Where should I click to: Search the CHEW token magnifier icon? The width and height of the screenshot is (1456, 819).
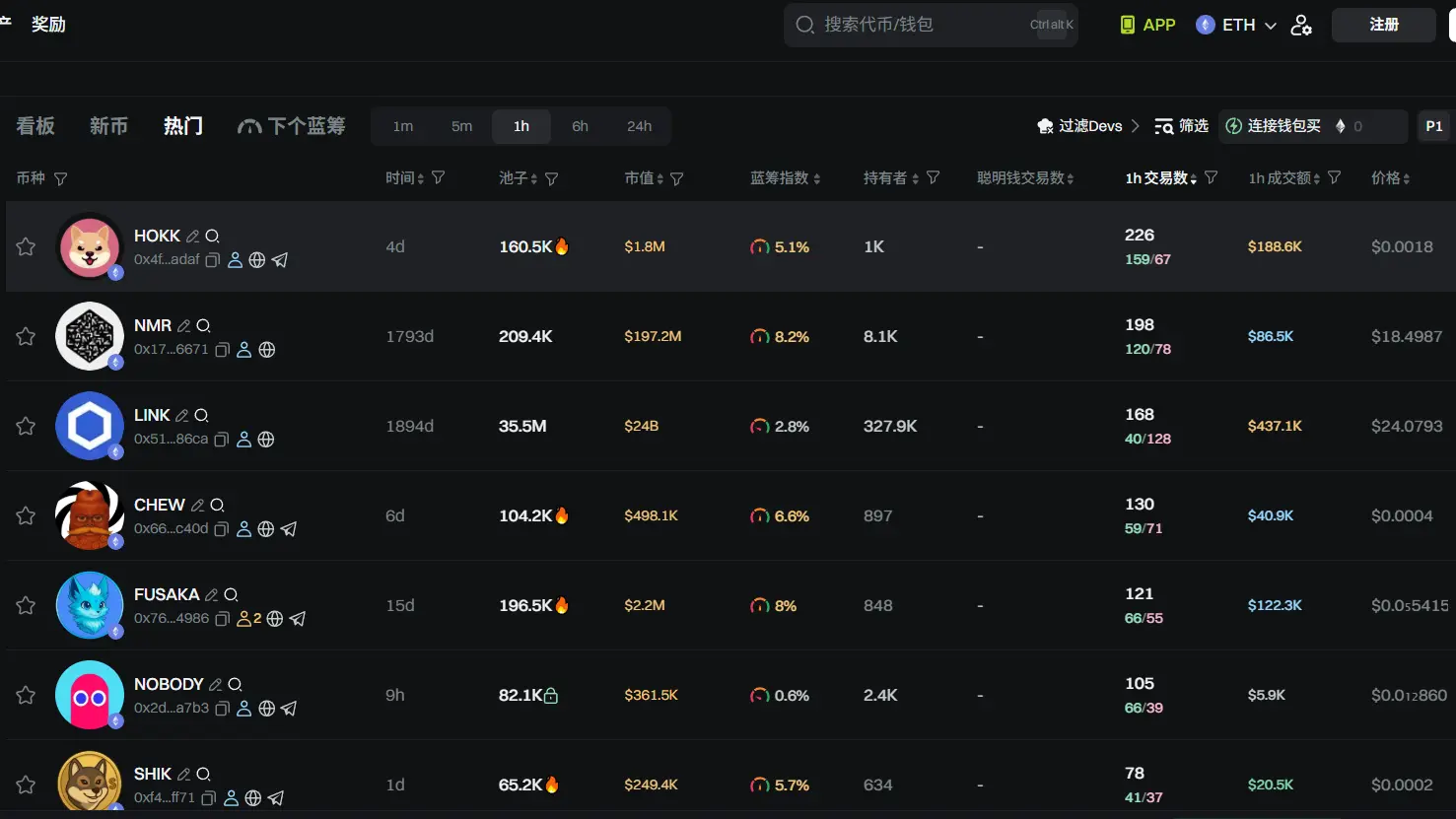tap(217, 506)
